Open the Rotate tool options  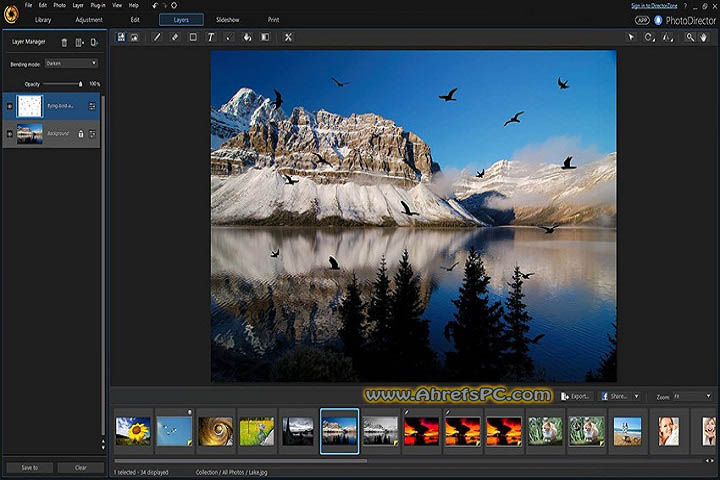pos(649,38)
